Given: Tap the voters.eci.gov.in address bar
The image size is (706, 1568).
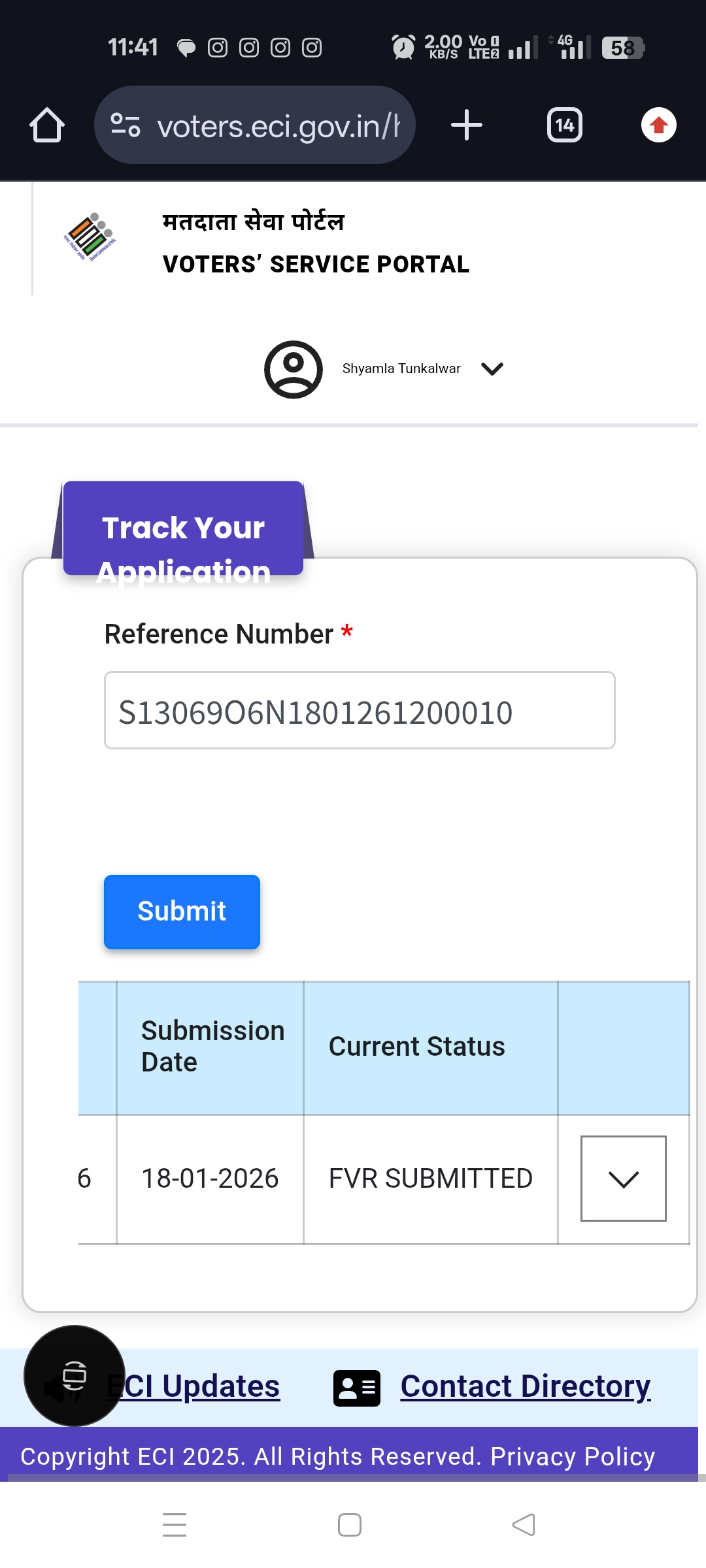Looking at the screenshot, I should click(278, 125).
